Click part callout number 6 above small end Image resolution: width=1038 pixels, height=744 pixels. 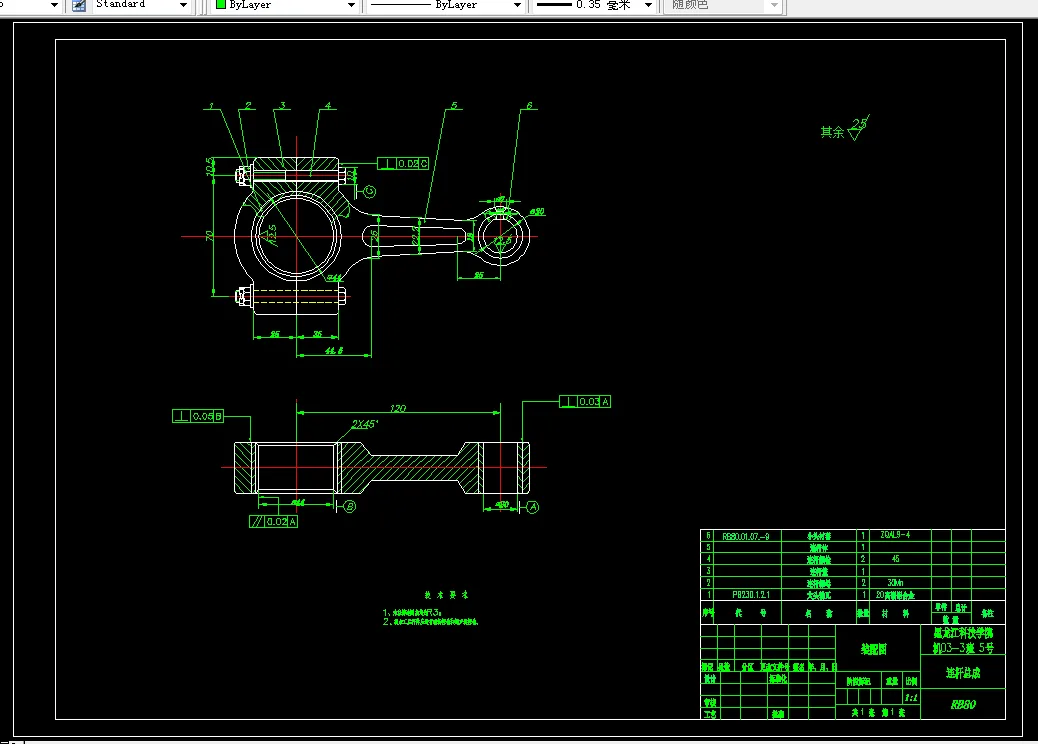click(x=530, y=105)
